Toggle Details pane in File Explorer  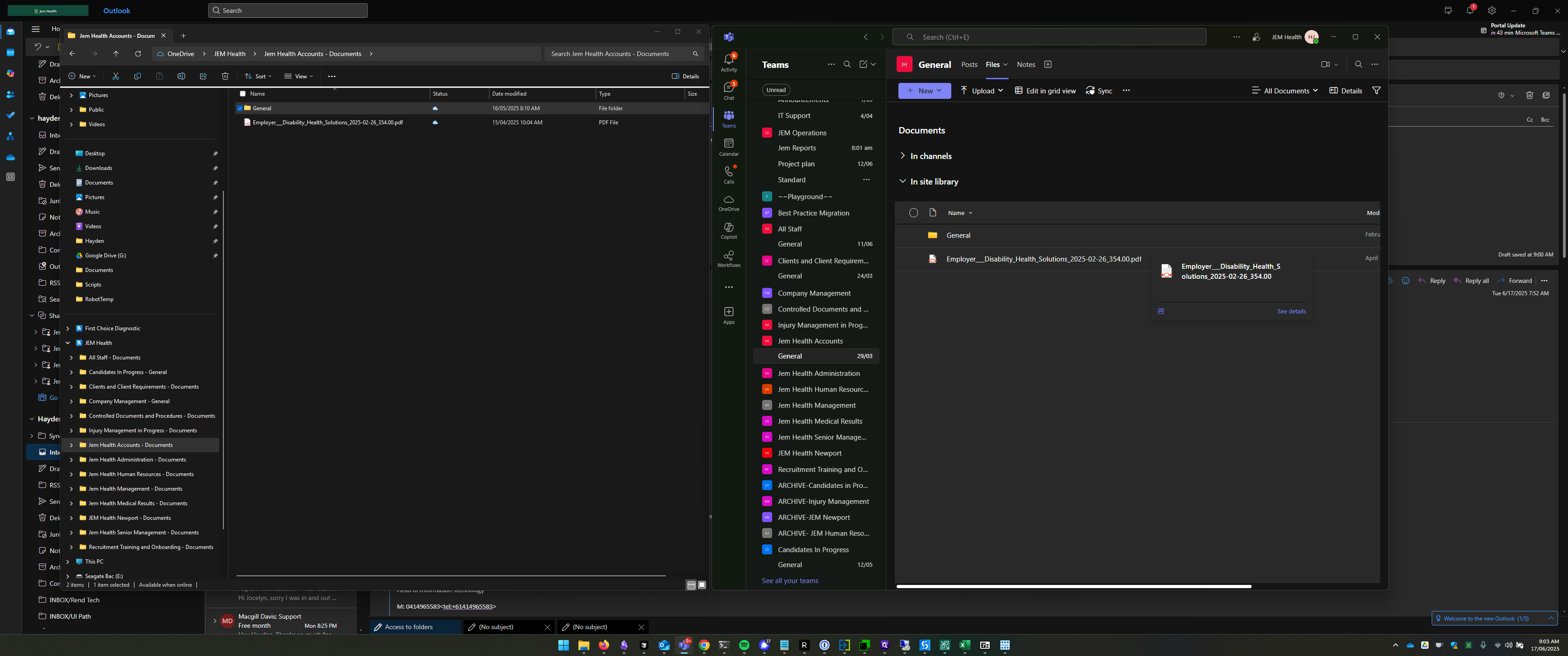[686, 76]
